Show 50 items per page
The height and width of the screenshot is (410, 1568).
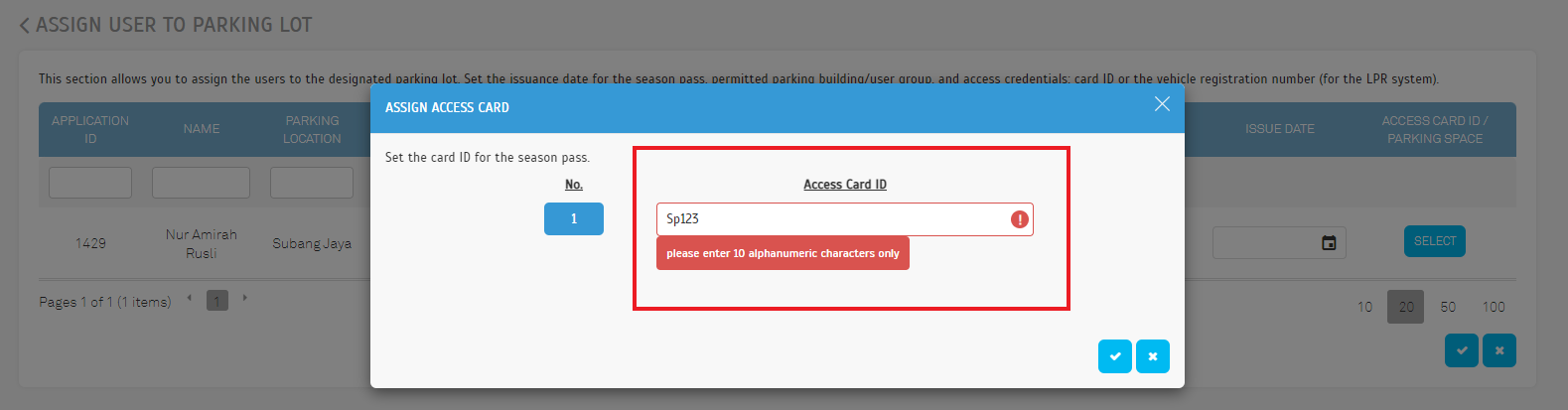click(1449, 307)
